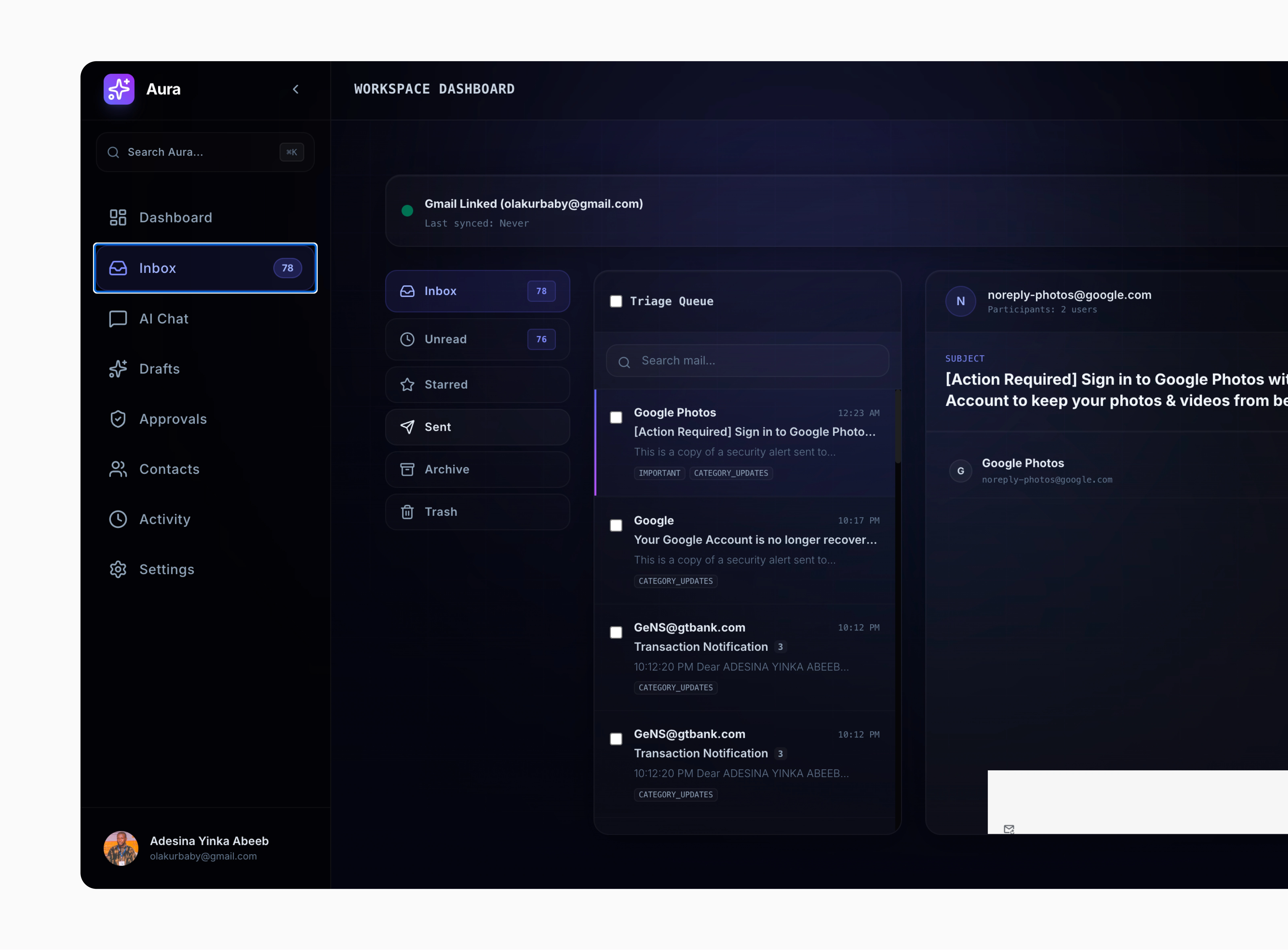Click the thread count 3 on first Transaction Notification
Image resolution: width=1288 pixels, height=950 pixels.
(780, 647)
